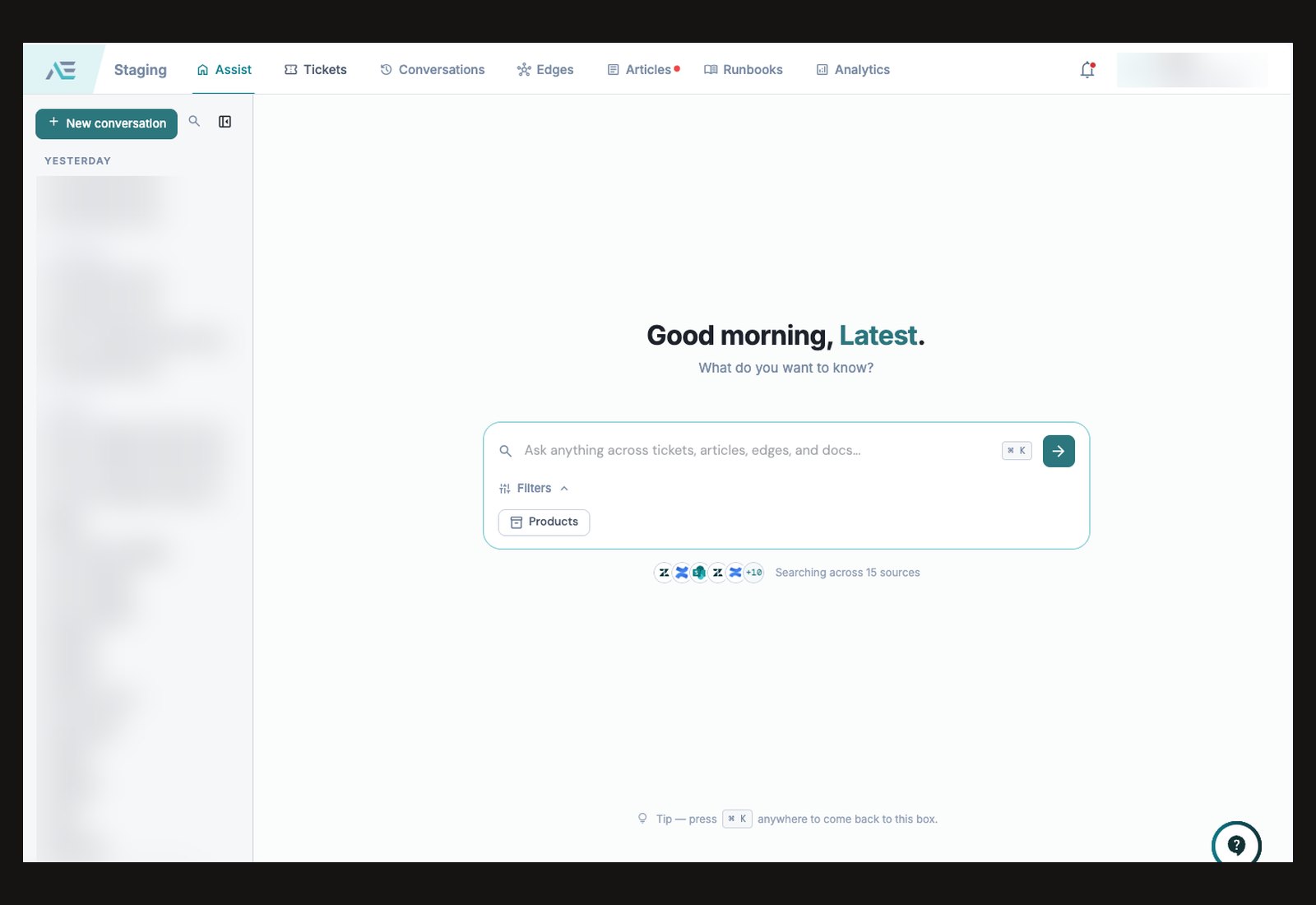This screenshot has height=905, width=1316.
Task: Open the Analytics tab
Action: pyautogui.click(x=853, y=70)
